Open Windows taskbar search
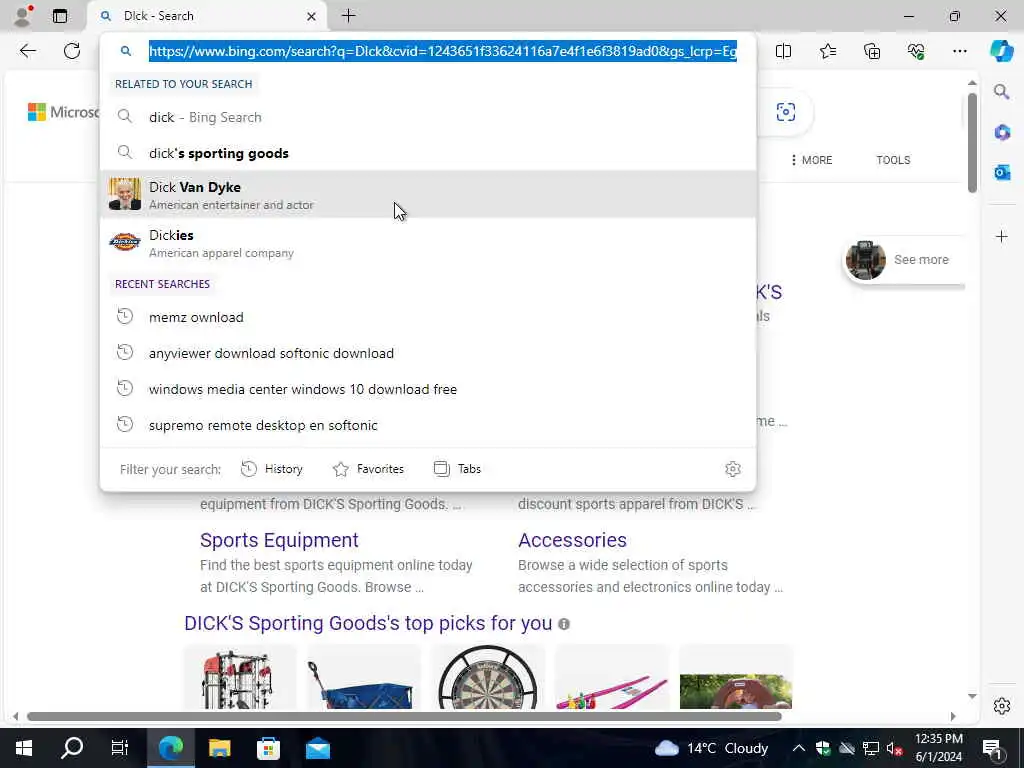This screenshot has height=768, width=1024. coord(72,748)
